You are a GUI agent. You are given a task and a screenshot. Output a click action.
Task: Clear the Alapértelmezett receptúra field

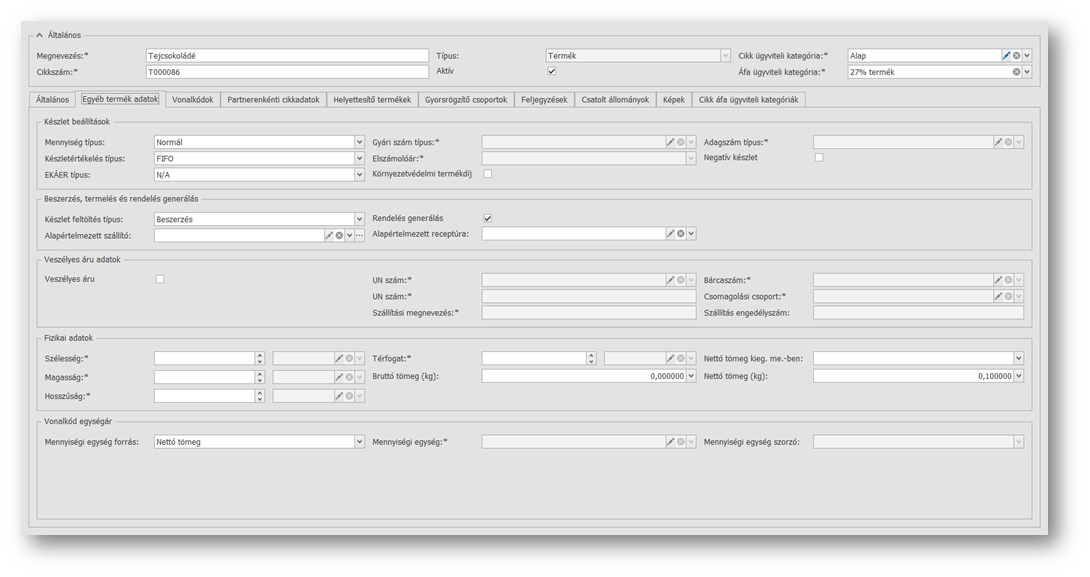click(x=681, y=234)
